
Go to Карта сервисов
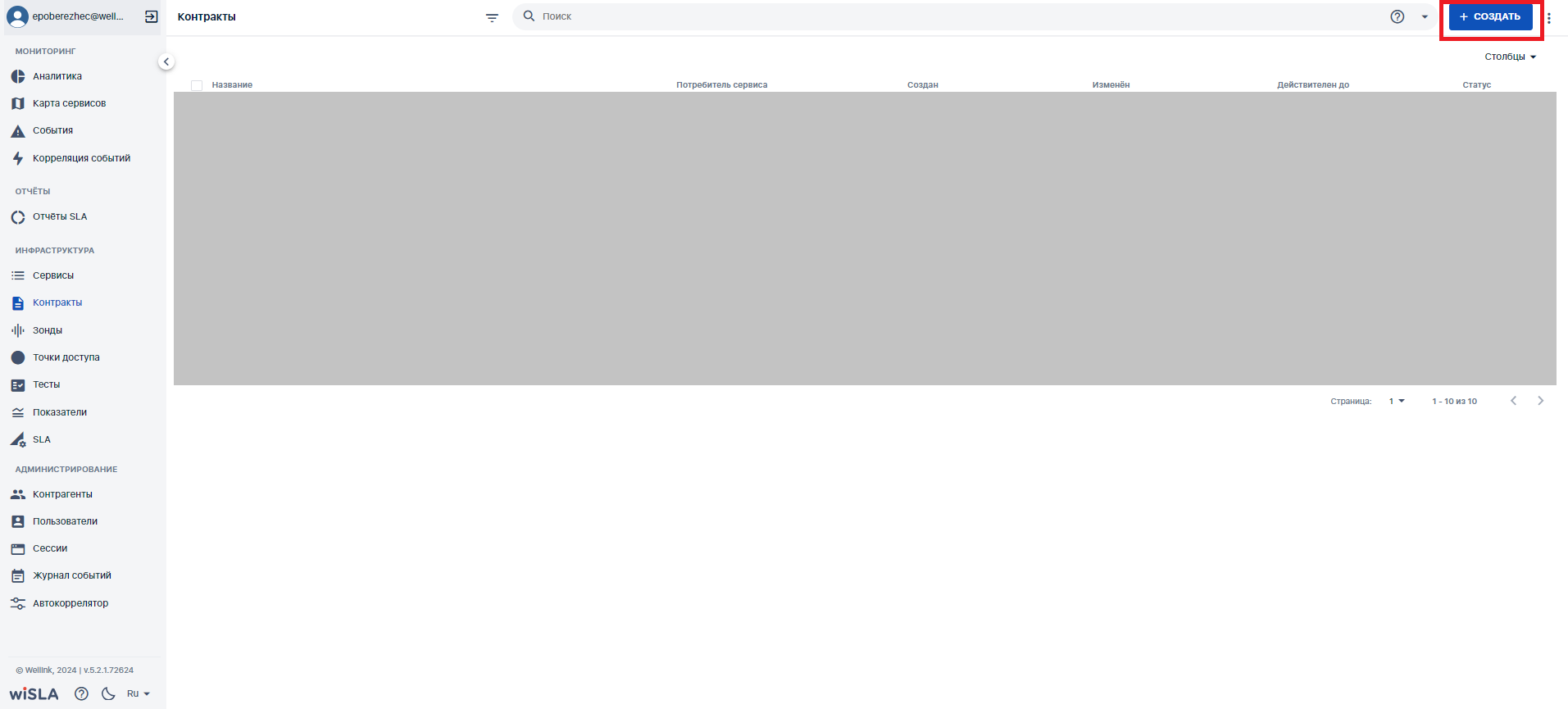70,103
